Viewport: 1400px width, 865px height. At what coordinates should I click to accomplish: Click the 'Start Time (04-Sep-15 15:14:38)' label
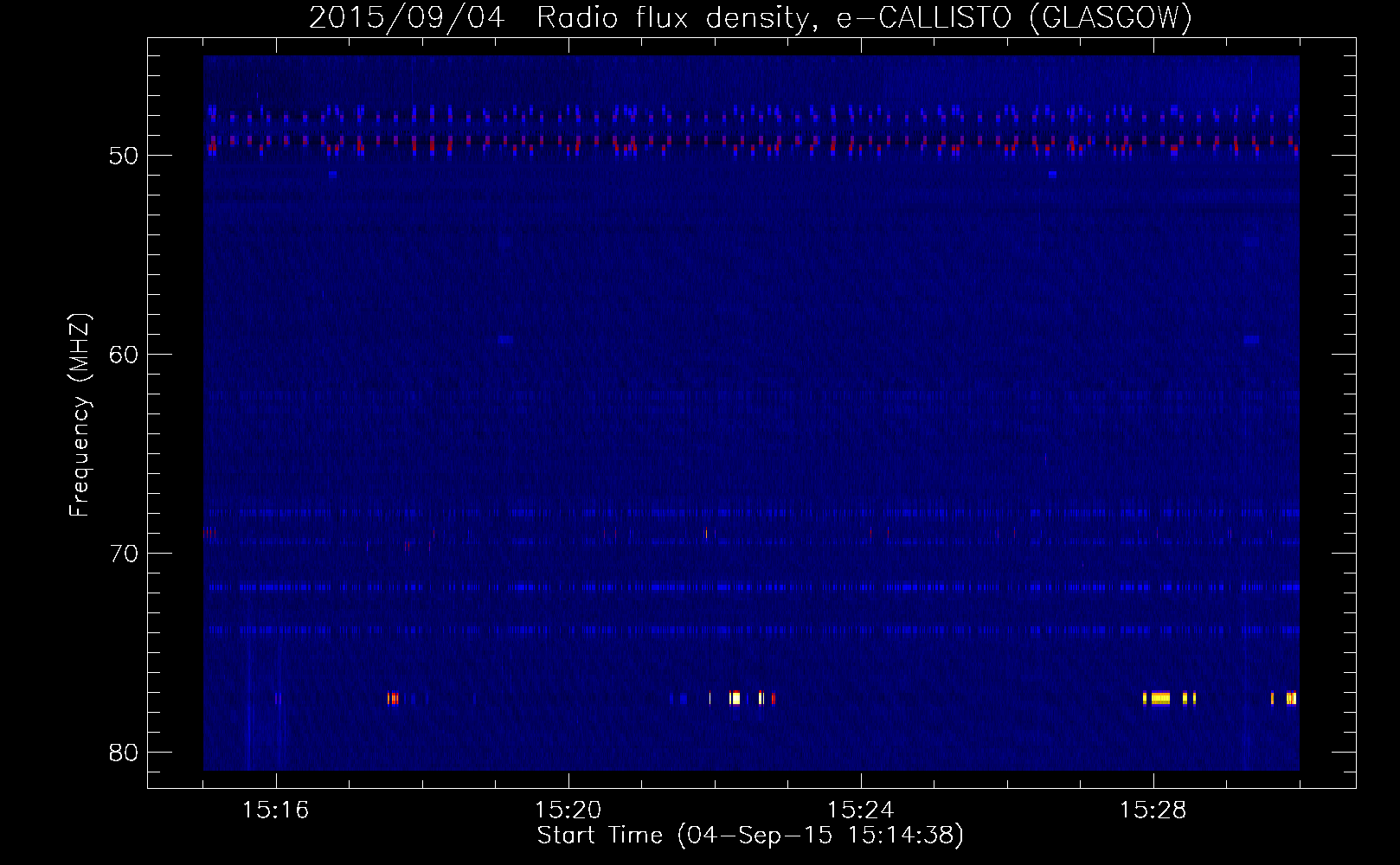tap(750, 836)
